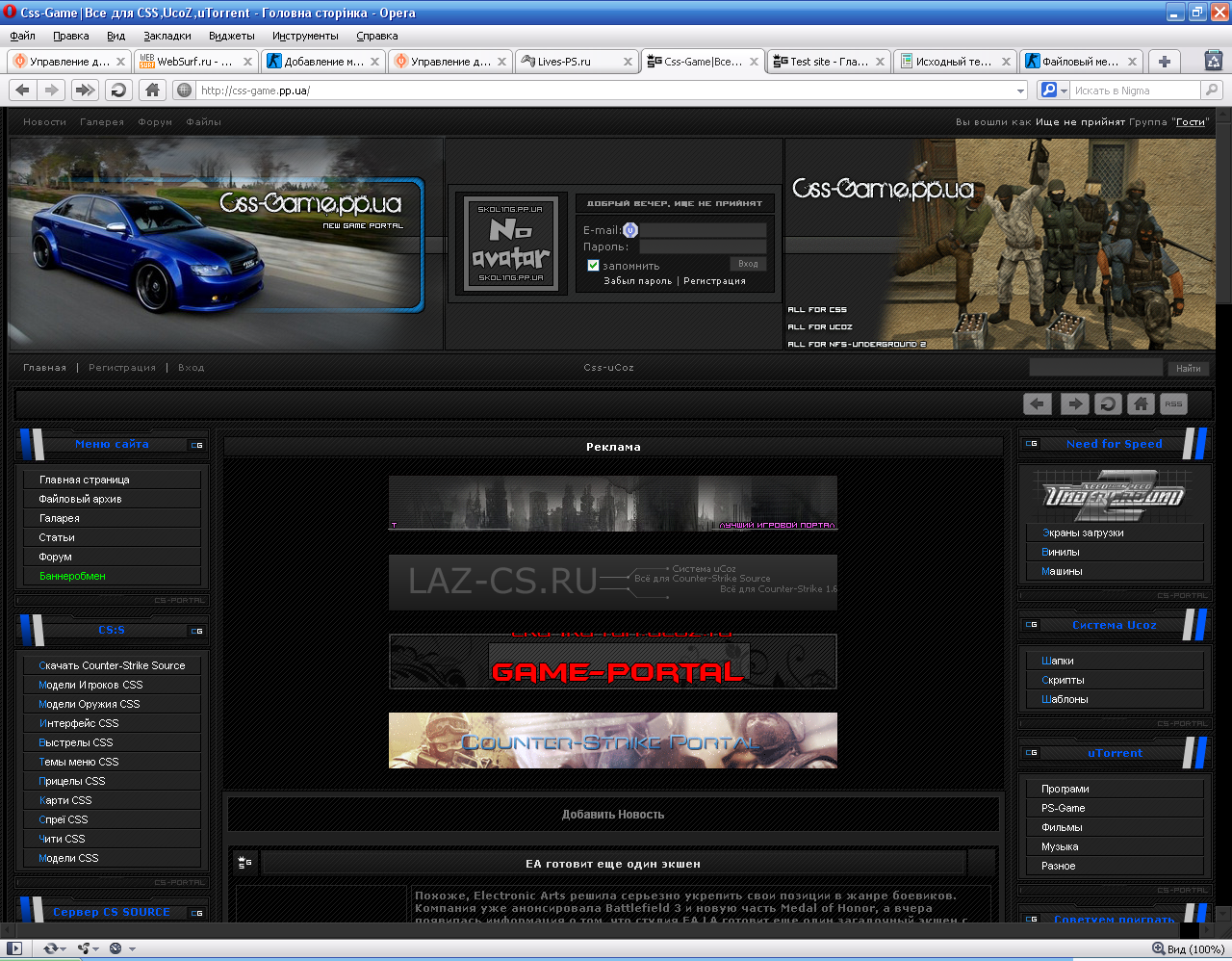This screenshot has height=961, width=1232.
Task: Open Opera Unite icon in status bar
Action: [x=84, y=948]
